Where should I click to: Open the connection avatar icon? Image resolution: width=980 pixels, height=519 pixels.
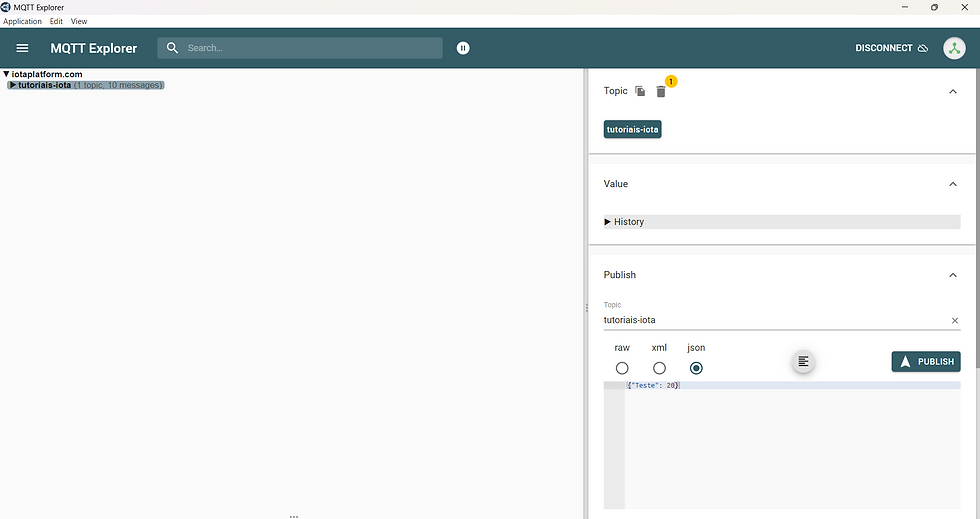pyautogui.click(x=954, y=48)
